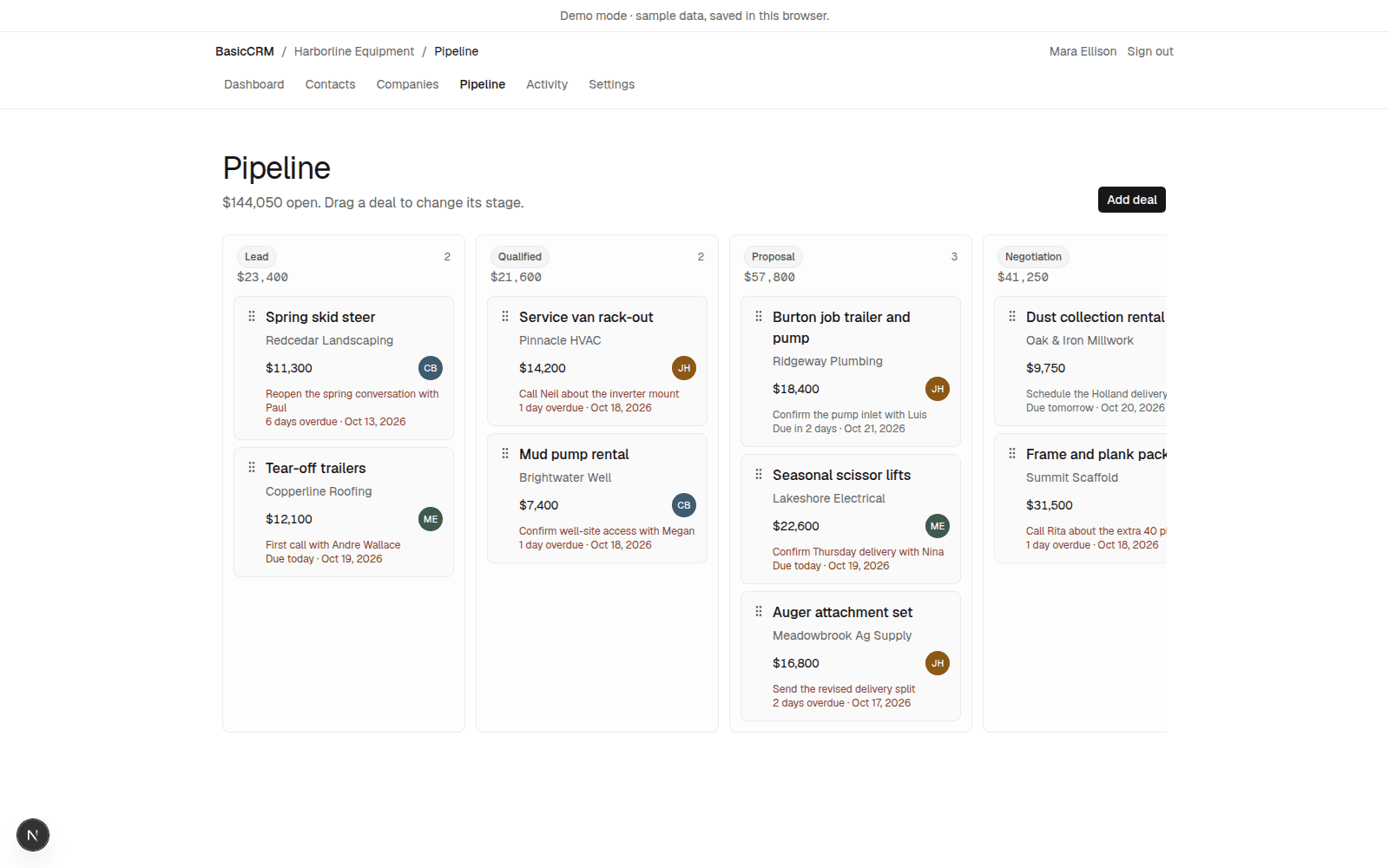Click the Ridgeway Plumbing company name
The height and width of the screenshot is (868, 1389).
pos(827,361)
